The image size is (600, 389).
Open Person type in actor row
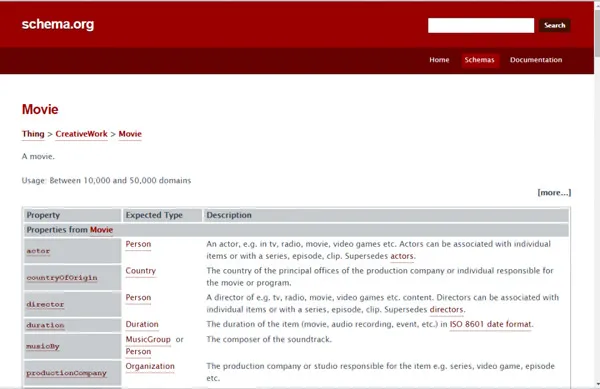[138, 244]
